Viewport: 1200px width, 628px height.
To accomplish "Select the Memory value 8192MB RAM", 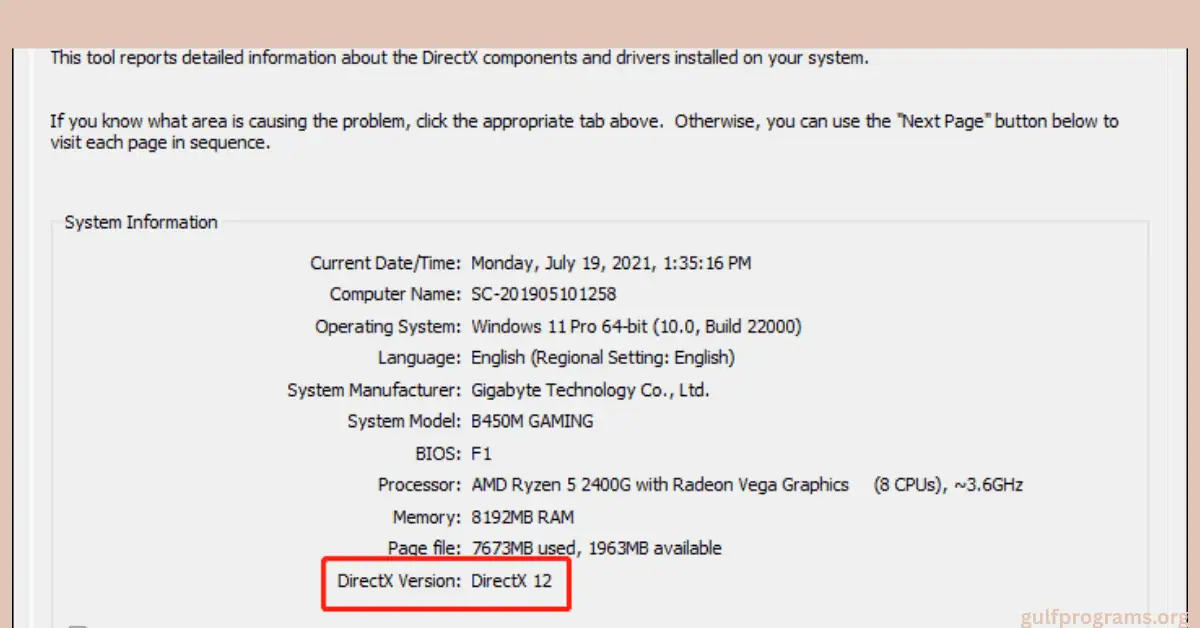I will (x=523, y=516).
